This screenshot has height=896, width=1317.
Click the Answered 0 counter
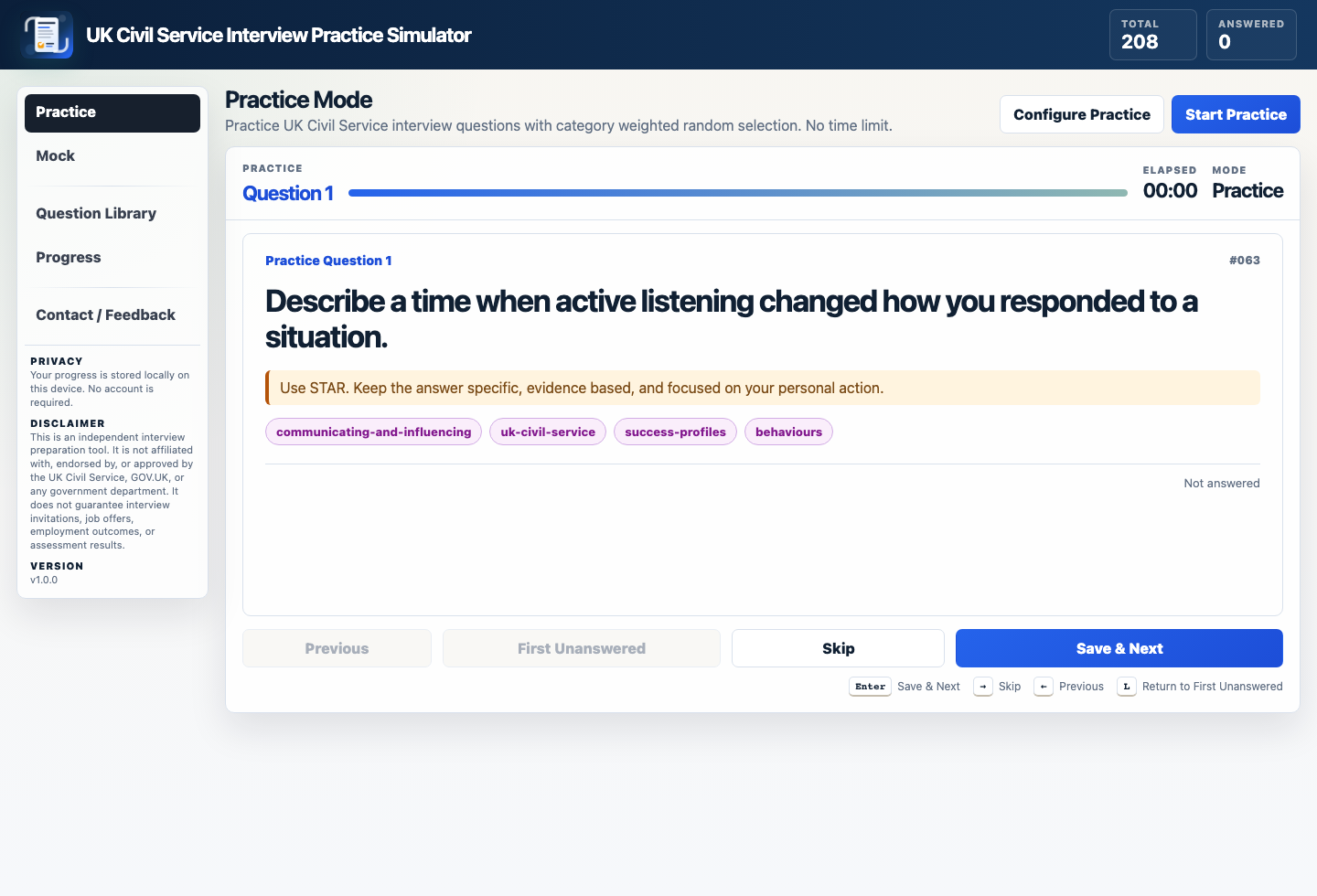(1251, 35)
